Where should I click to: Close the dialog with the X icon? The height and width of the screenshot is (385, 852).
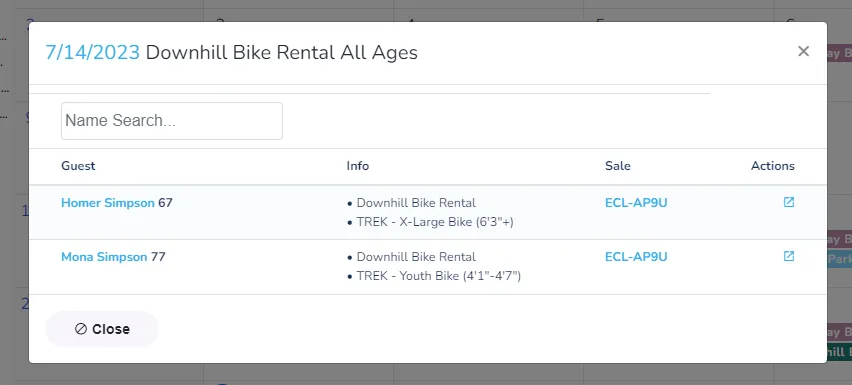pyautogui.click(x=803, y=51)
